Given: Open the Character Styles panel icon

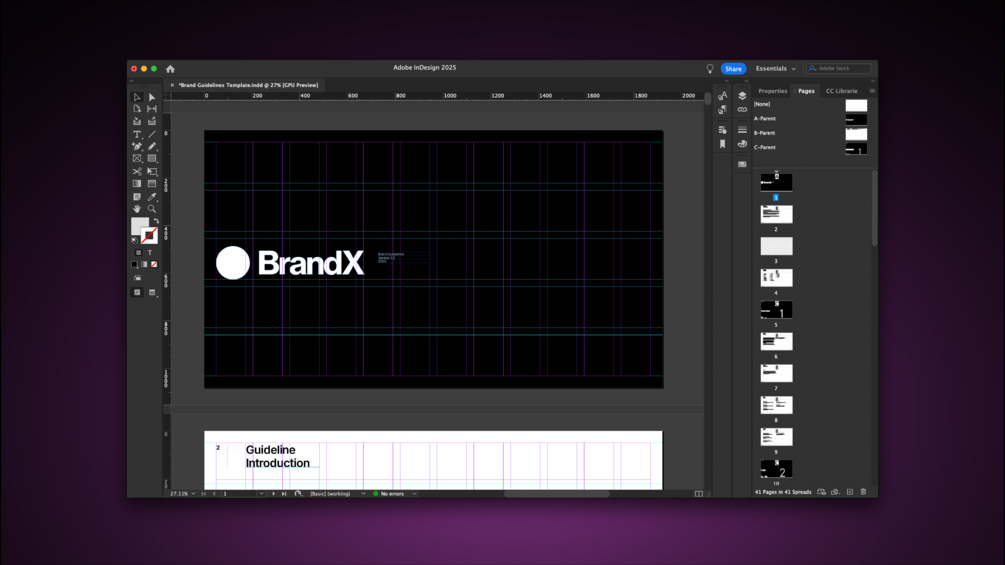Looking at the screenshot, I should click(x=722, y=96).
